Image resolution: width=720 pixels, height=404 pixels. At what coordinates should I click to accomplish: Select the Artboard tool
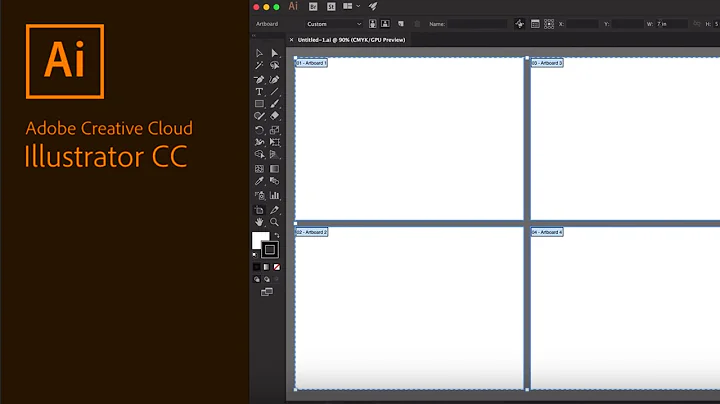coord(259,210)
